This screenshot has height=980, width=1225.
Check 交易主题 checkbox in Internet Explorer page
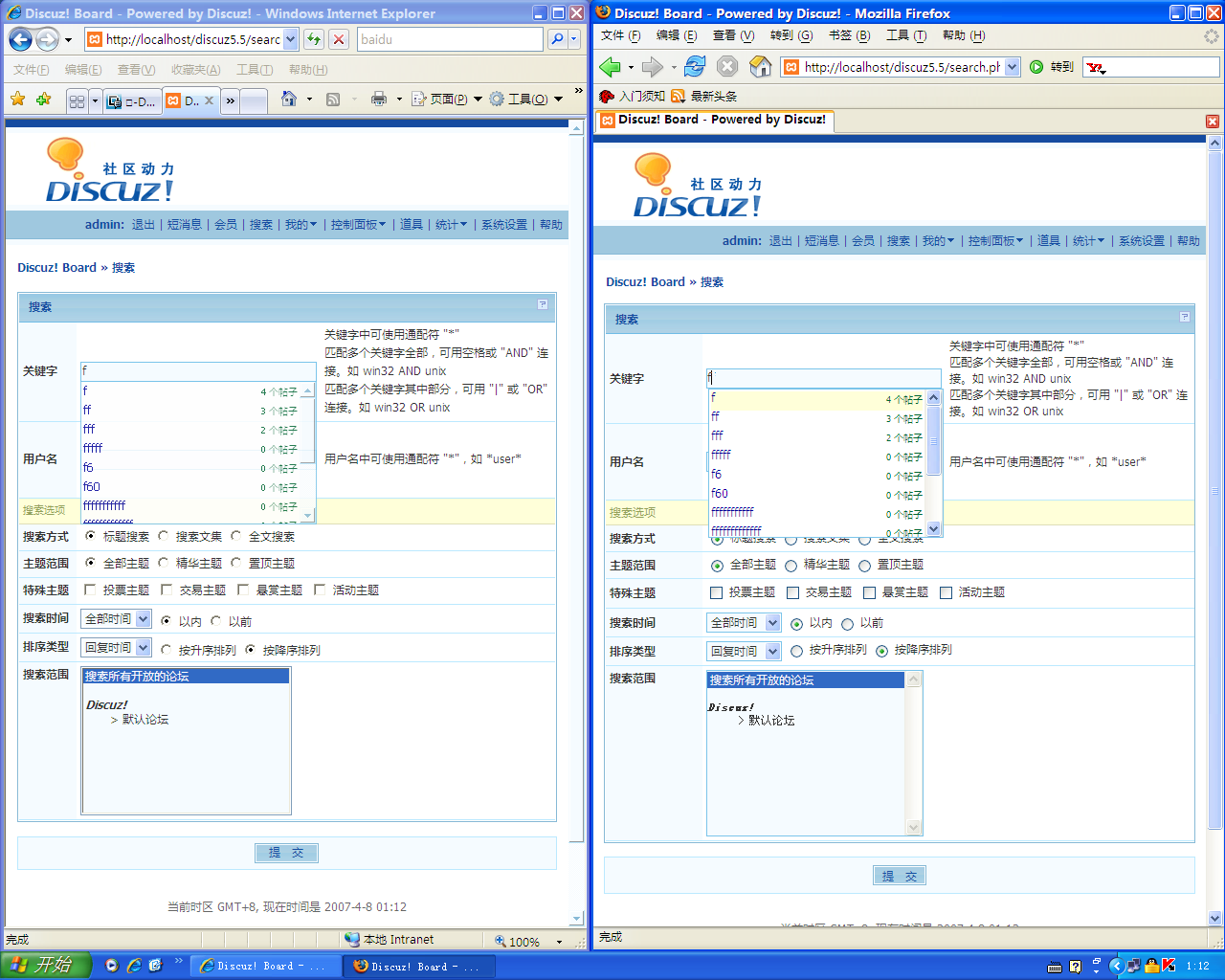(167, 590)
